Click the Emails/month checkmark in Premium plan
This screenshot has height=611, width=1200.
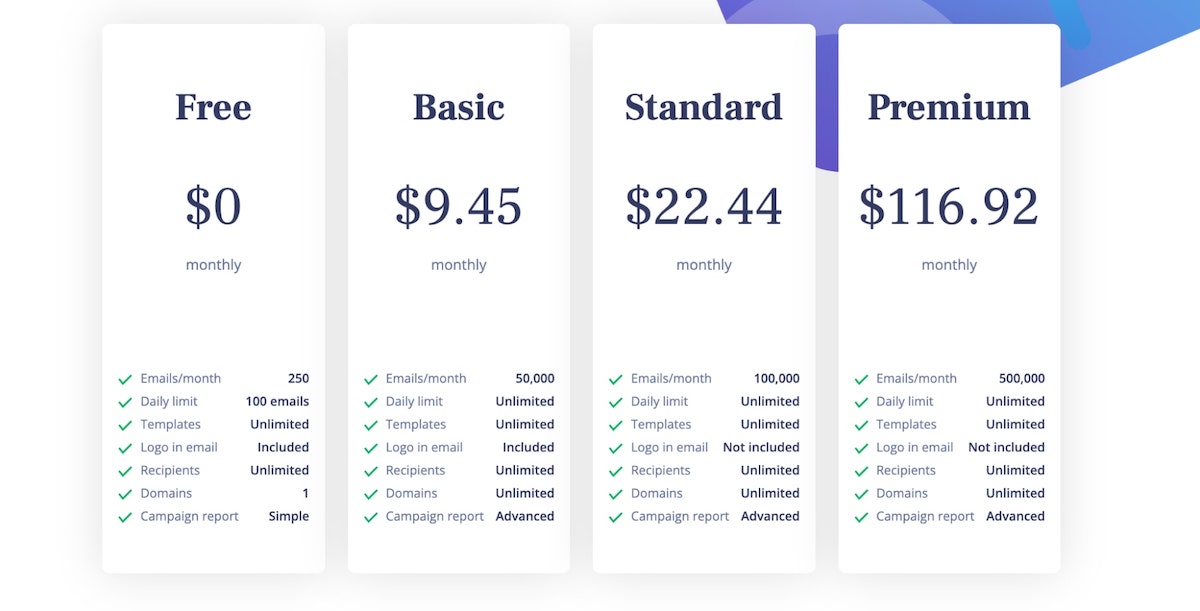861,380
